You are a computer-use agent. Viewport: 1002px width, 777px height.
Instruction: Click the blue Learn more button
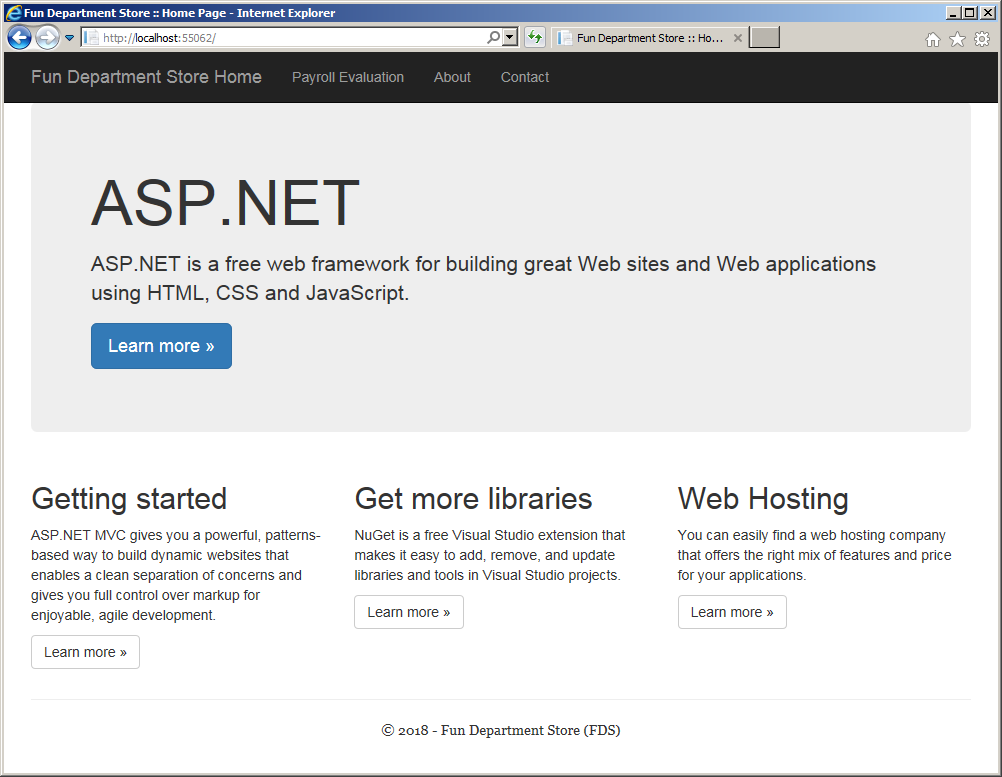click(x=161, y=346)
